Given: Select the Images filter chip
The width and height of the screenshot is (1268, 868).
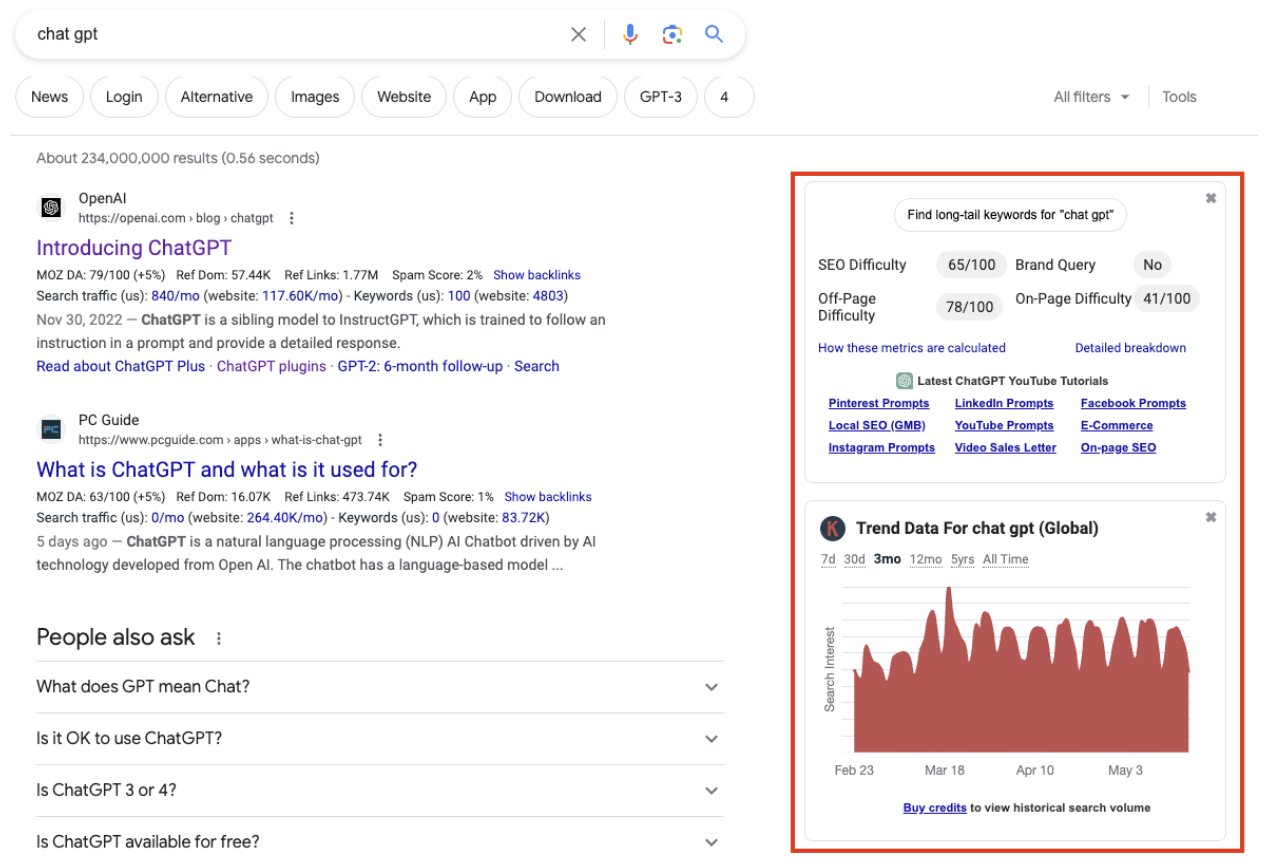Looking at the screenshot, I should pos(315,97).
